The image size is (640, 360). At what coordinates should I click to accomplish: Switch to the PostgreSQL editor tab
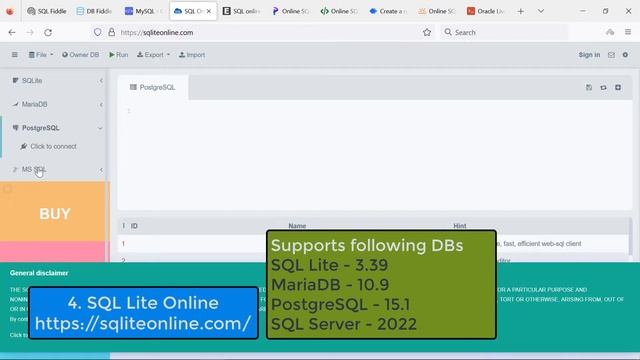pos(153,87)
